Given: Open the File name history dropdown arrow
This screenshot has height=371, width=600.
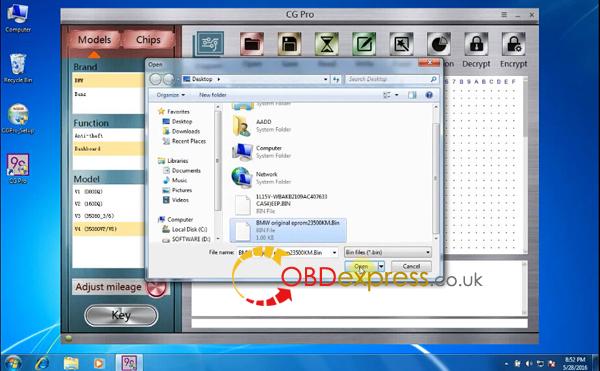Looking at the screenshot, I should pyautogui.click(x=334, y=252).
